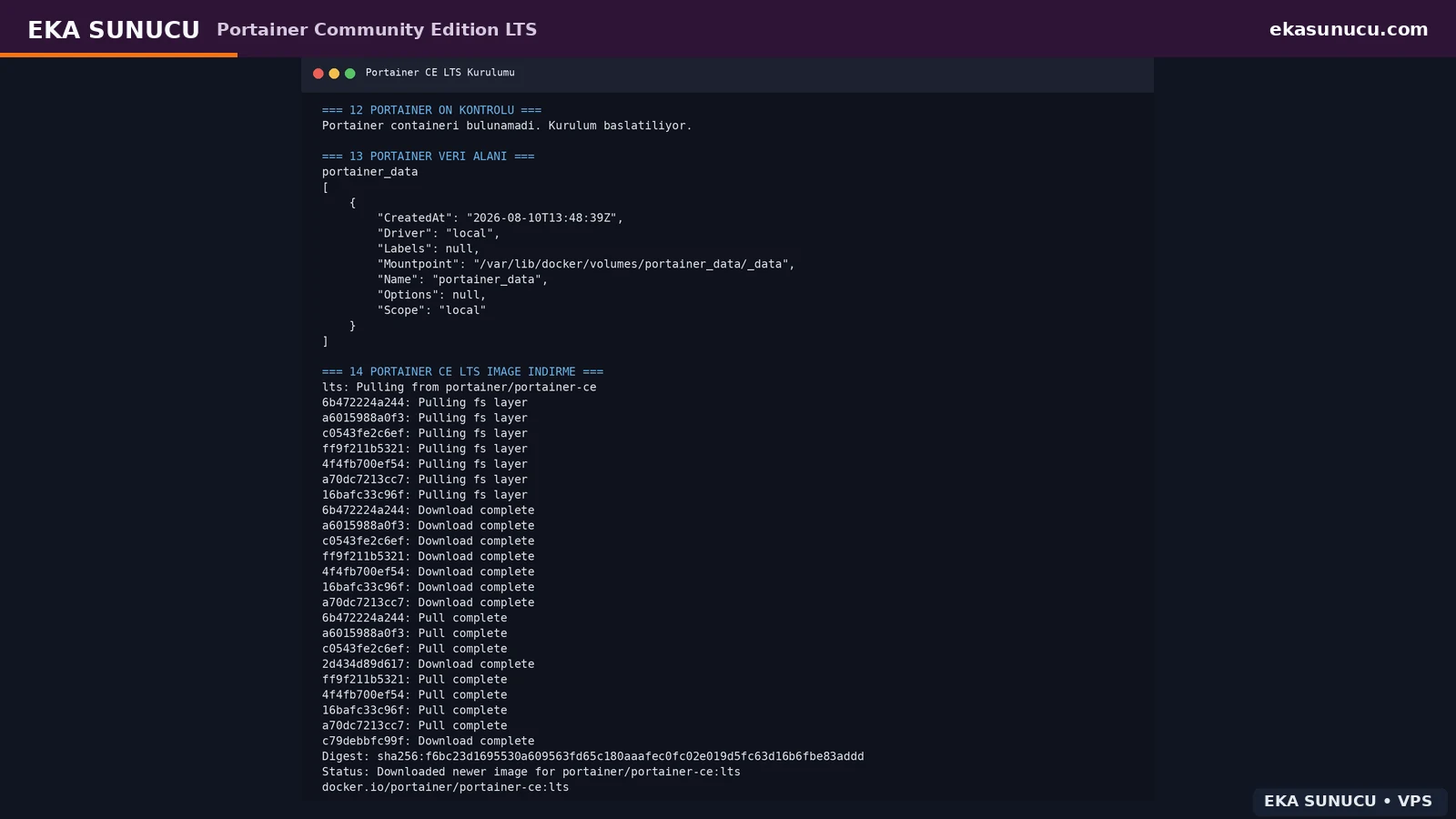Click the EKA SUNUCU logo in the top header

pyautogui.click(x=114, y=30)
